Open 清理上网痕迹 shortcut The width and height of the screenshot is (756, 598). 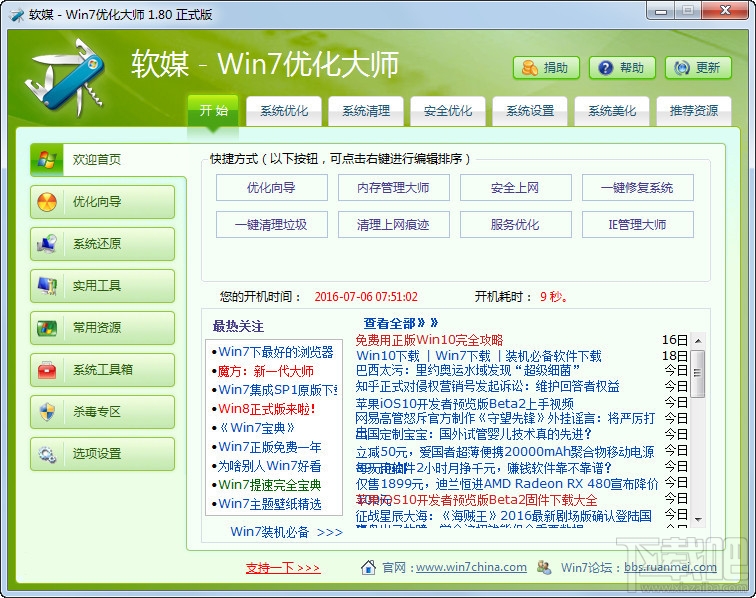393,225
